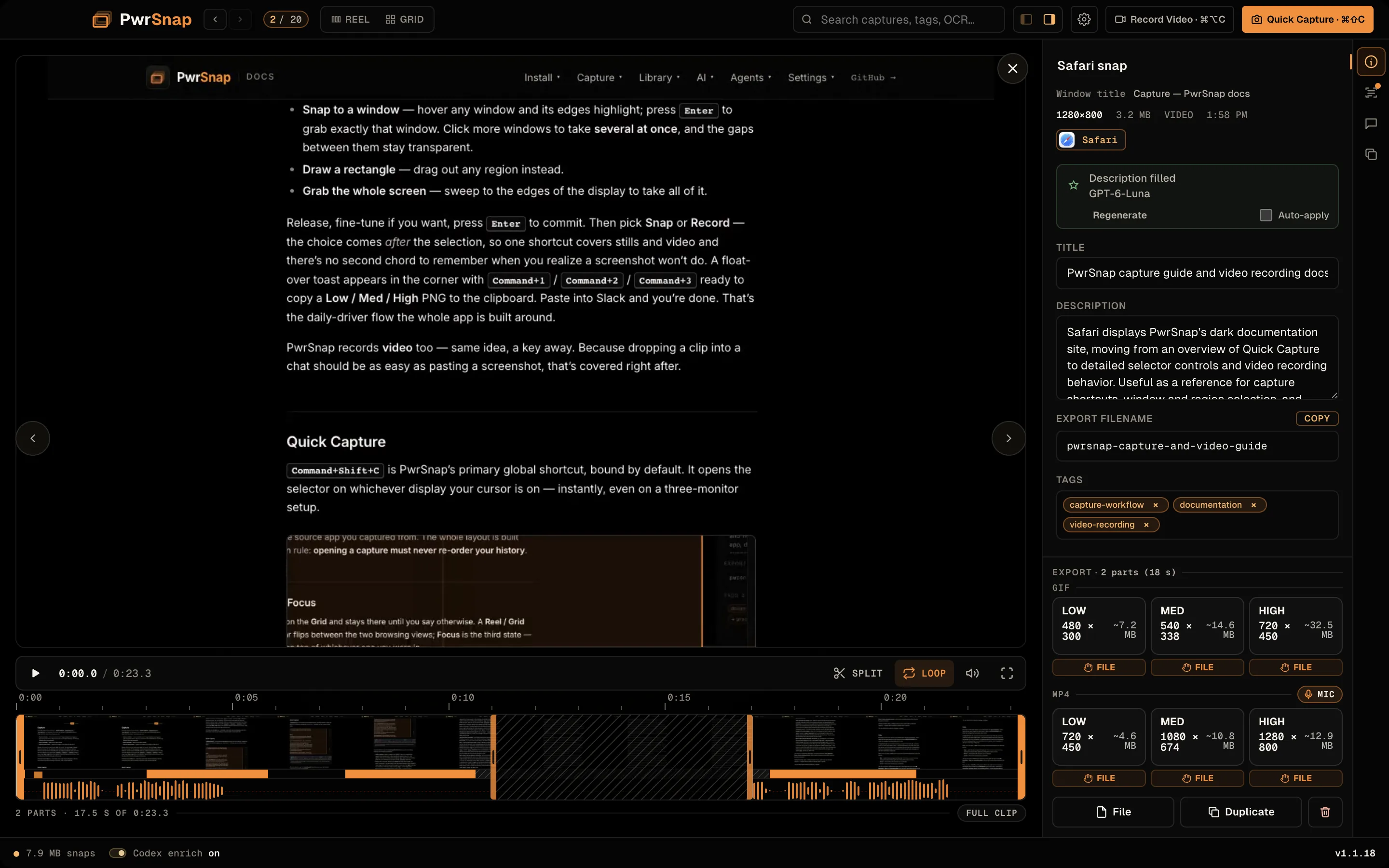
Task: Open the Agents menu in docs page
Action: pyautogui.click(x=750, y=78)
